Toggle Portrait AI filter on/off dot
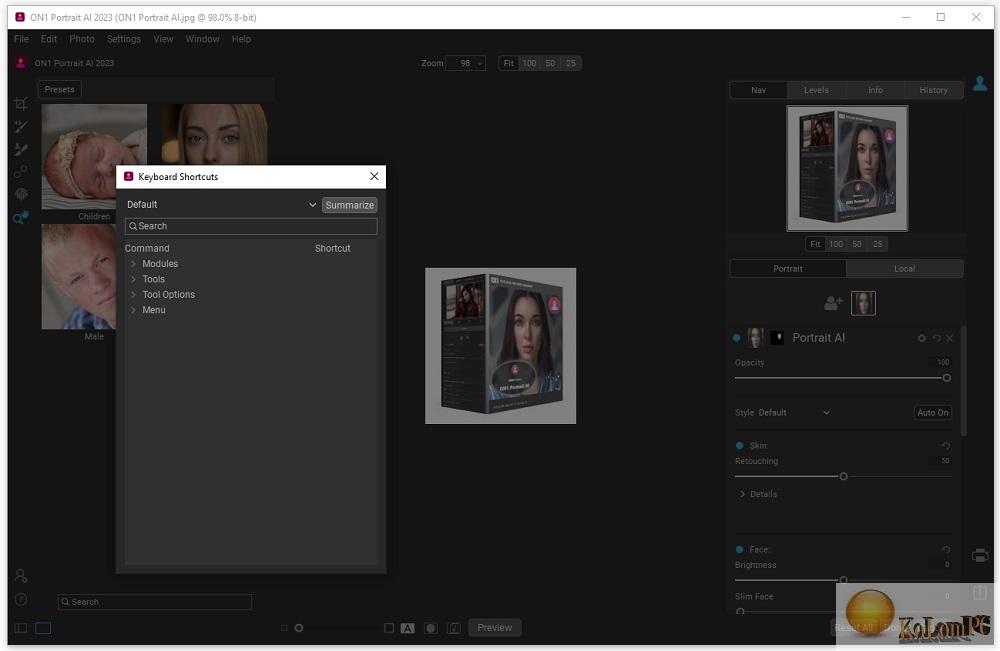The width and height of the screenshot is (1000, 651). [x=737, y=338]
